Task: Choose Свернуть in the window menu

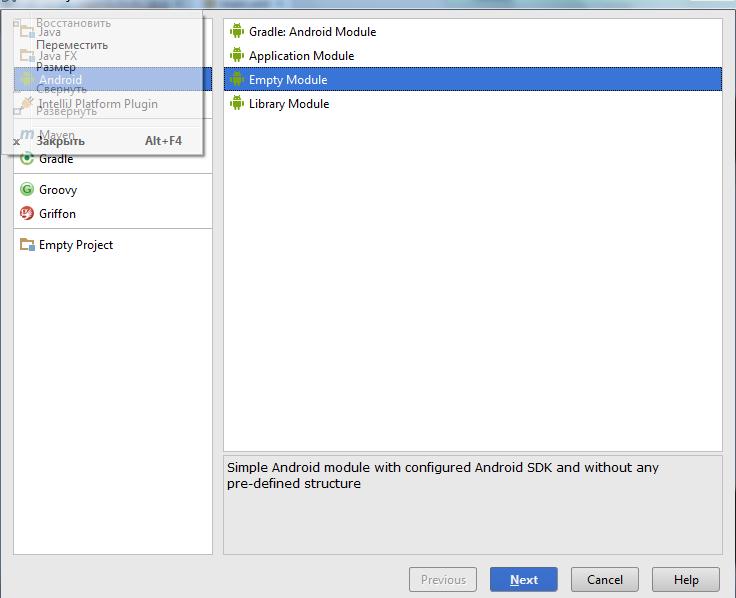Action: coord(102,89)
